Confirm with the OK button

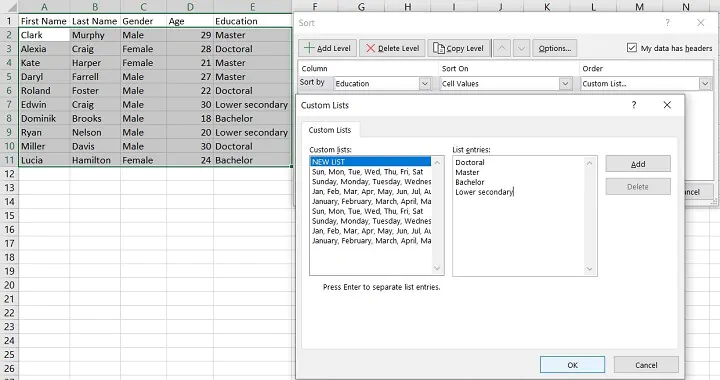click(572, 365)
